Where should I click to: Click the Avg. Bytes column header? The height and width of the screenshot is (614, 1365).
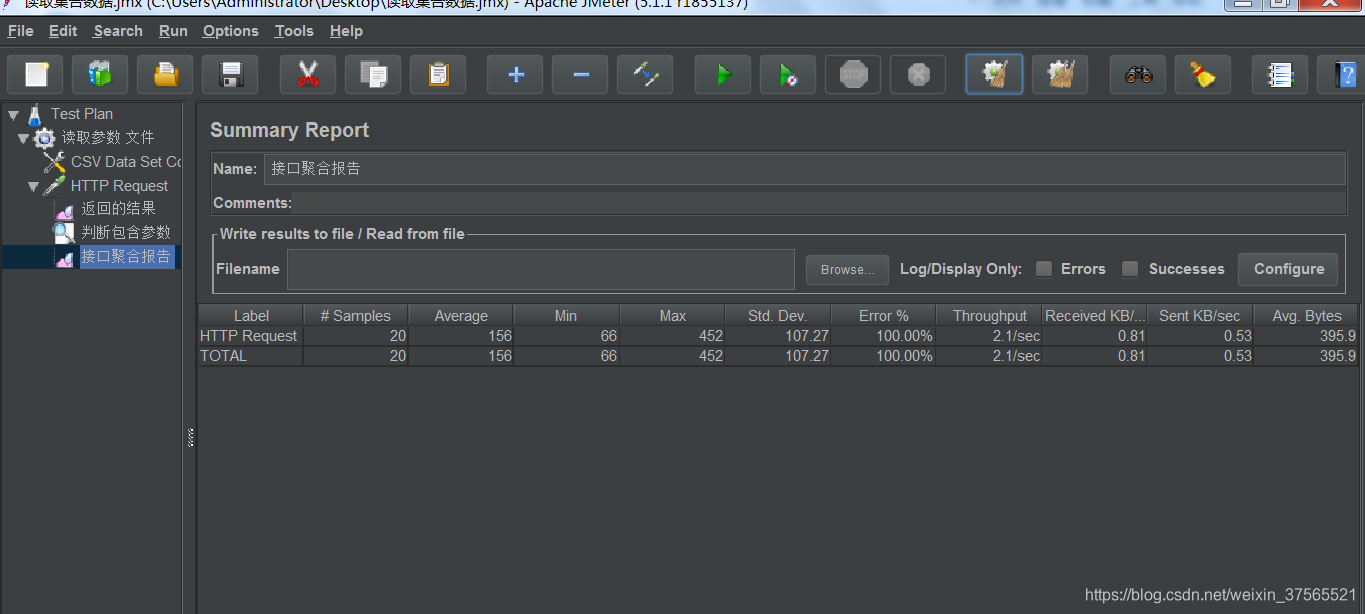(x=1306, y=315)
